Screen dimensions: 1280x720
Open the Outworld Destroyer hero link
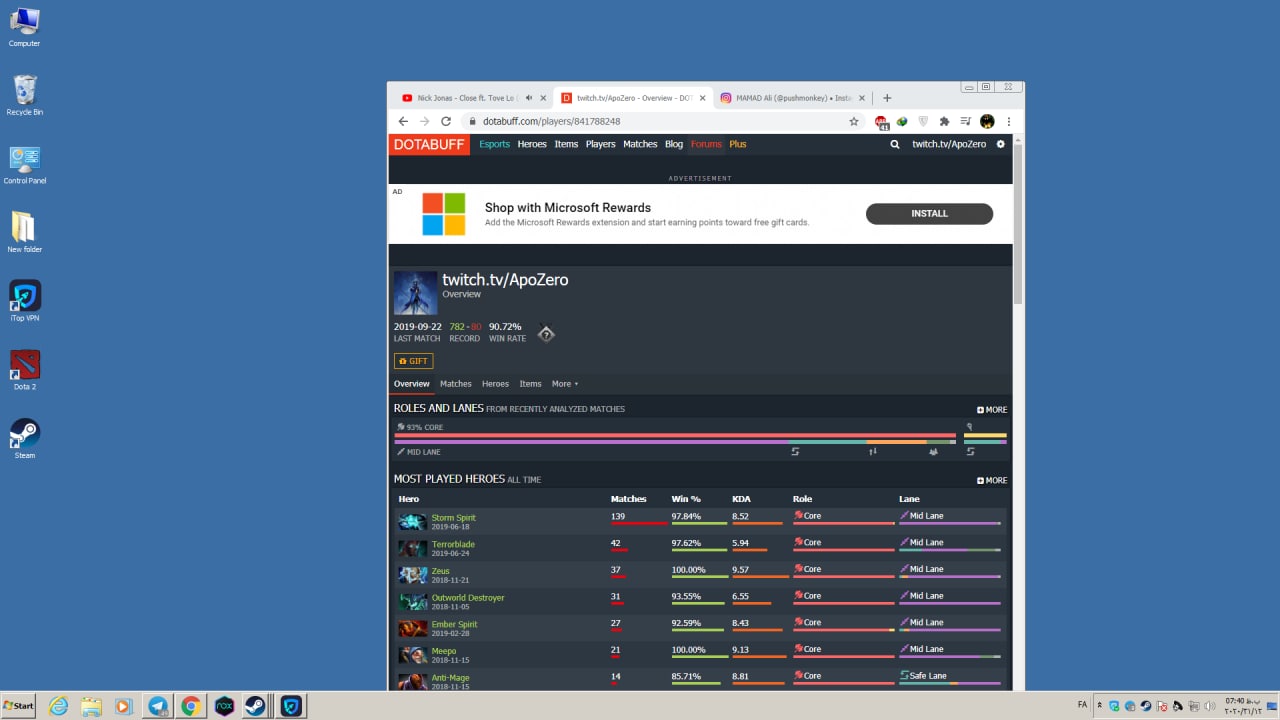click(468, 598)
